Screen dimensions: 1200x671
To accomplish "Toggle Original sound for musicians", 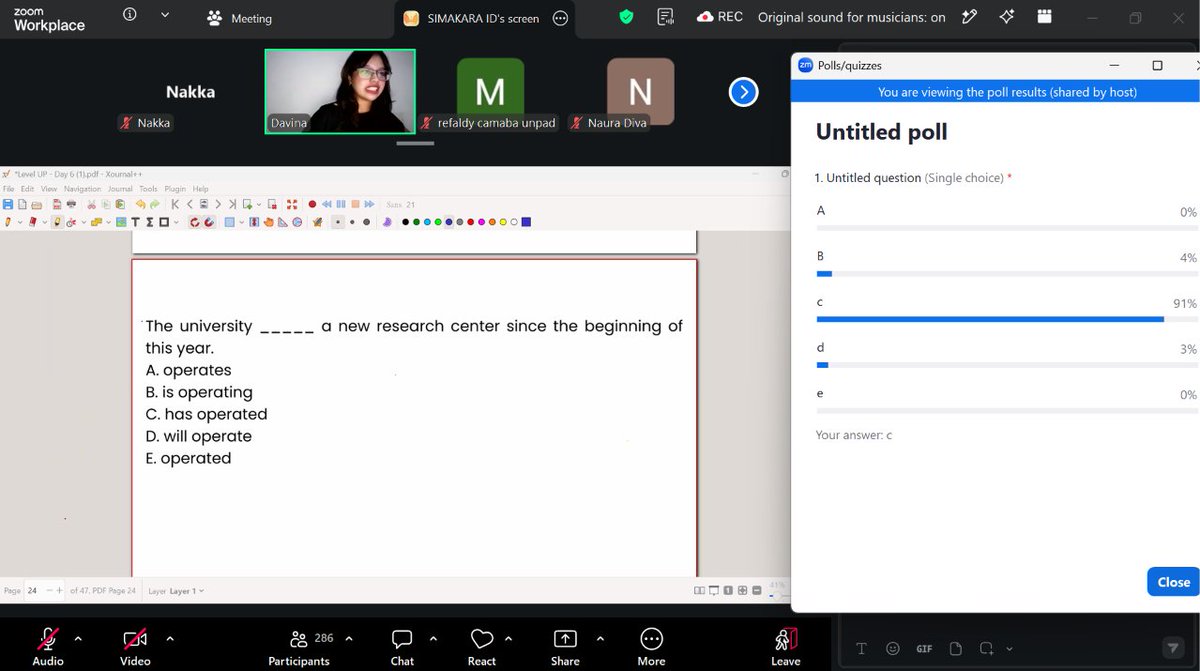I will (851, 17).
